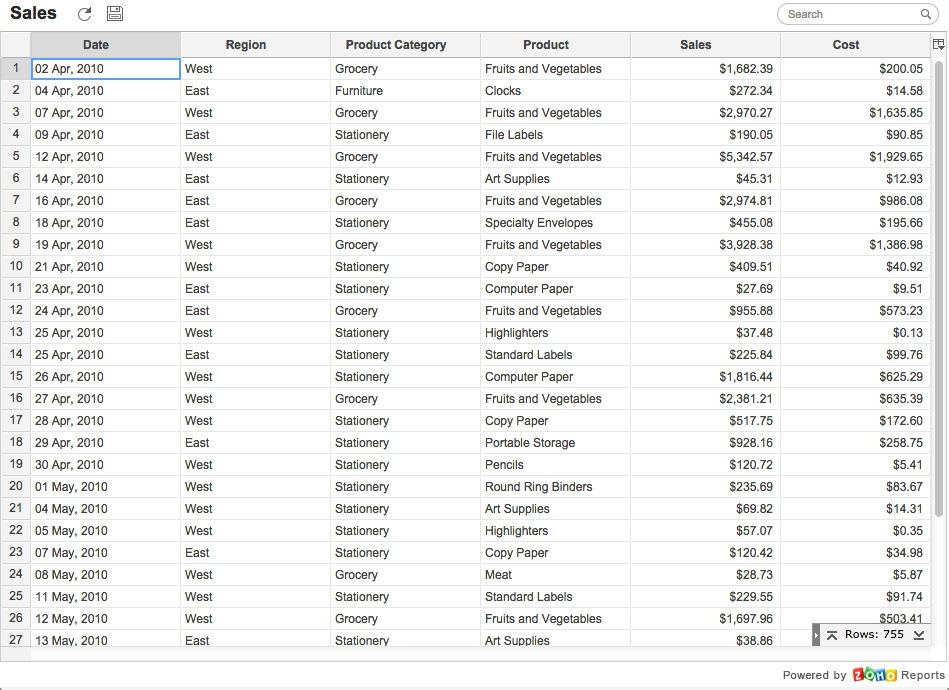Click the save icon in the toolbar

click(x=115, y=14)
